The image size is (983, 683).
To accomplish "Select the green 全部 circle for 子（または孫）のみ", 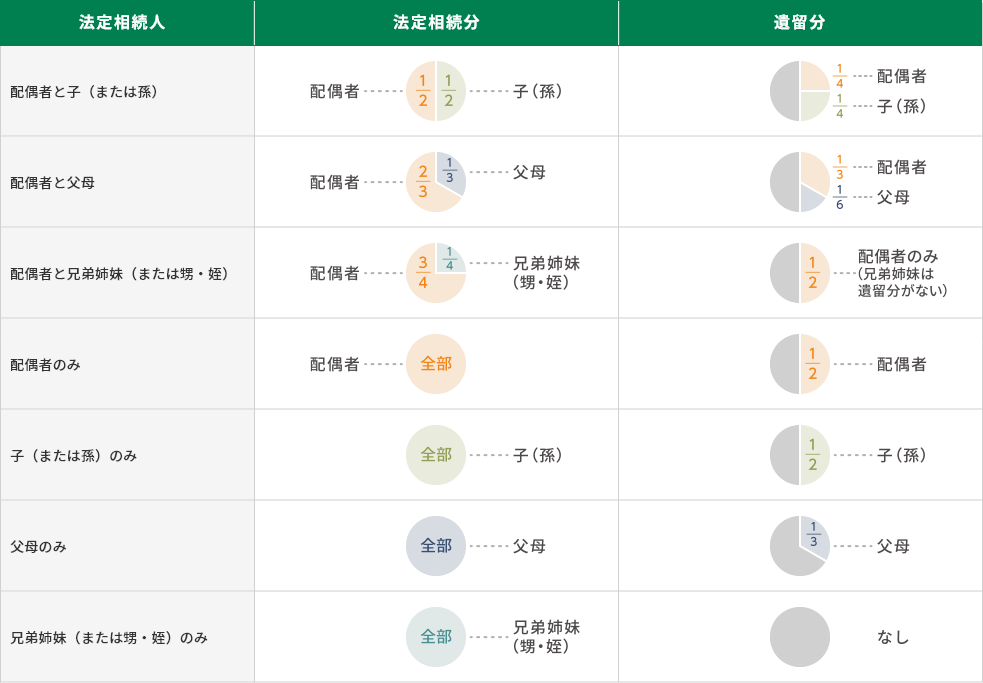I will tap(437, 454).
